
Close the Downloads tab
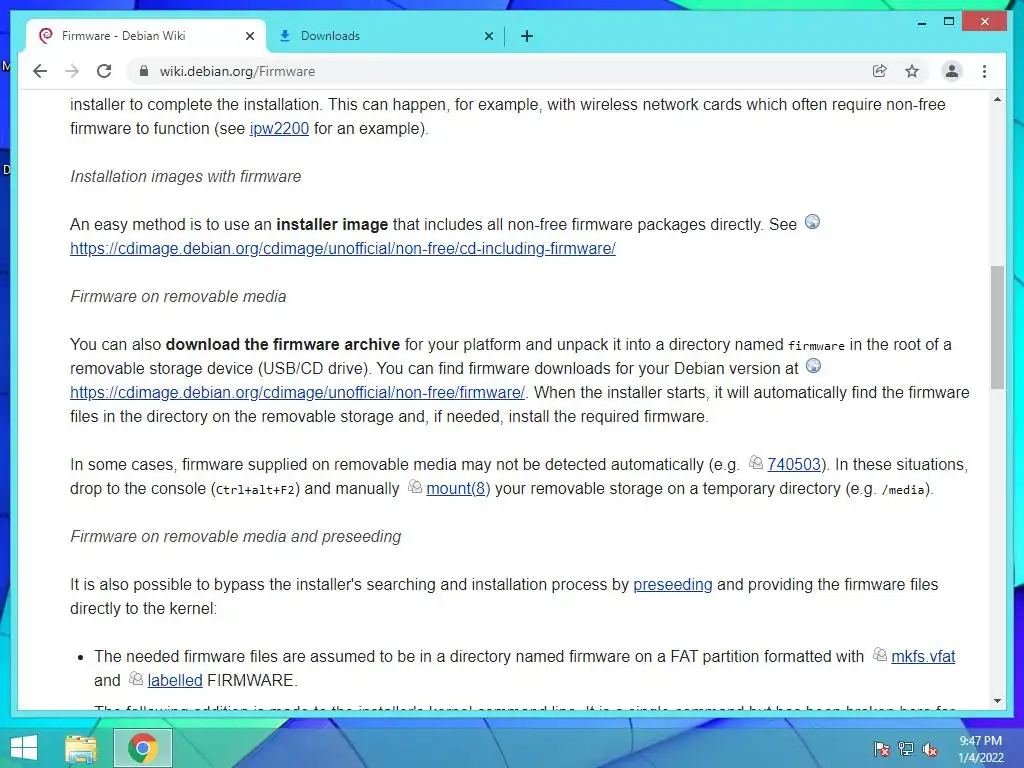(488, 36)
